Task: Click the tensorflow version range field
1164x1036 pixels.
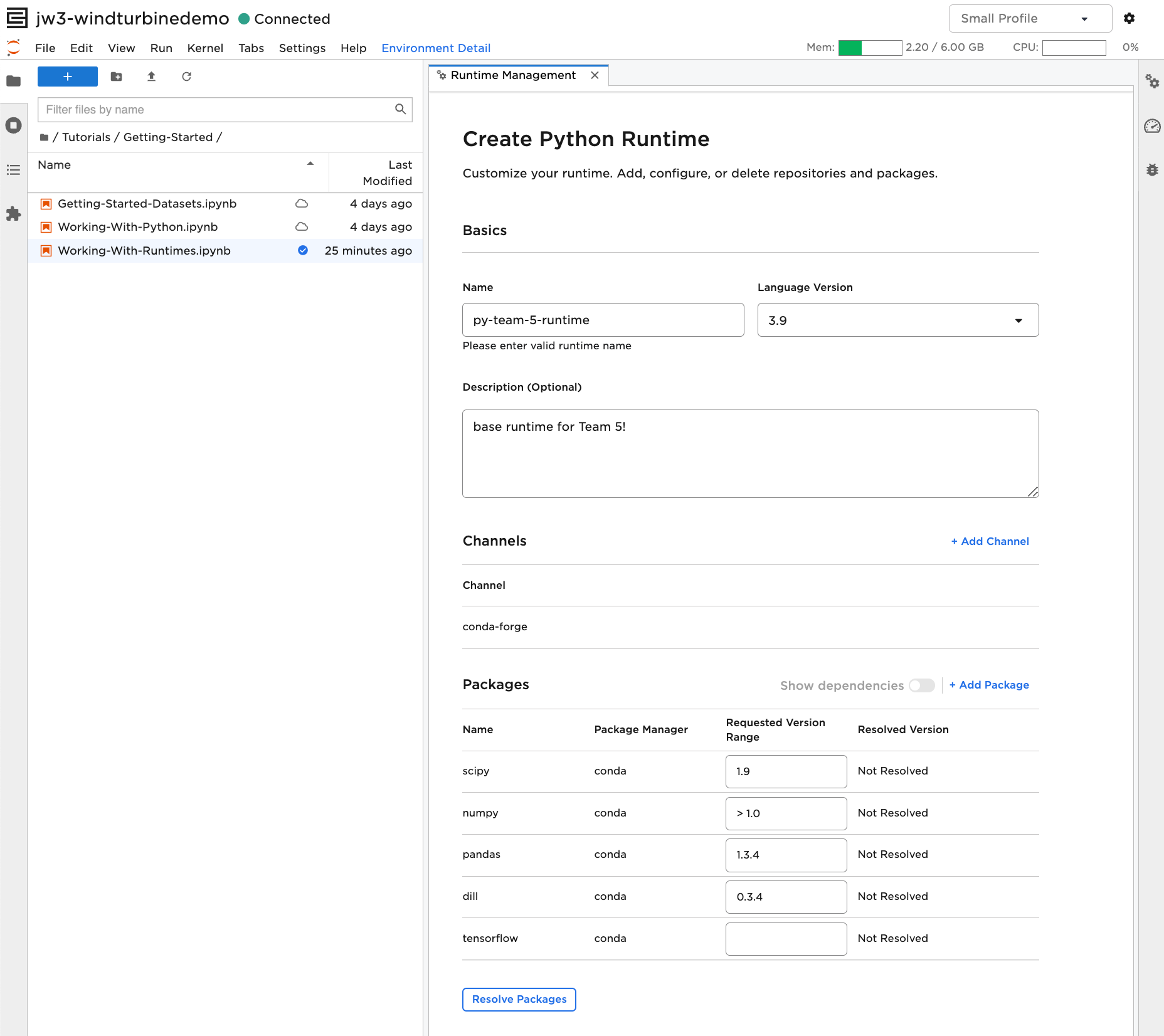Action: coord(786,939)
